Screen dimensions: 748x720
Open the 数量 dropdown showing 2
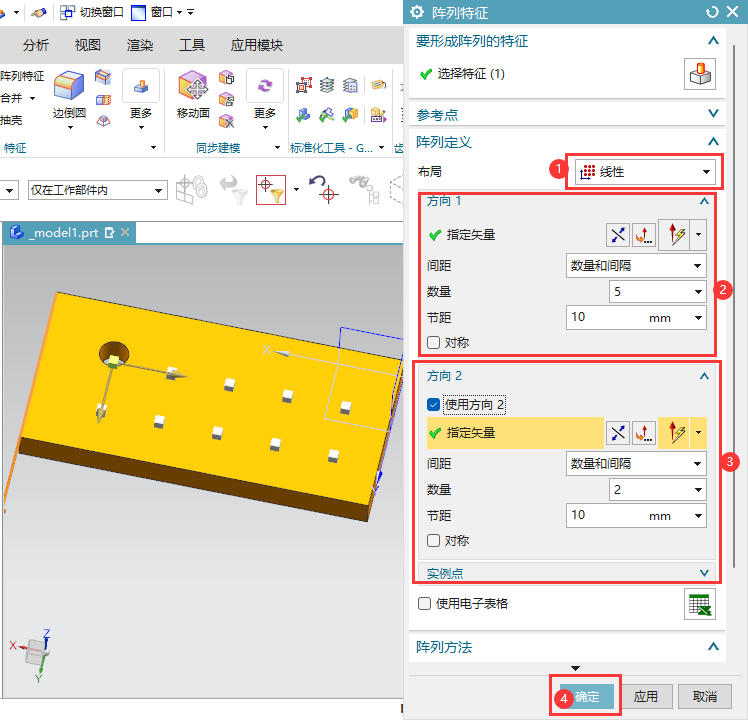[657, 490]
